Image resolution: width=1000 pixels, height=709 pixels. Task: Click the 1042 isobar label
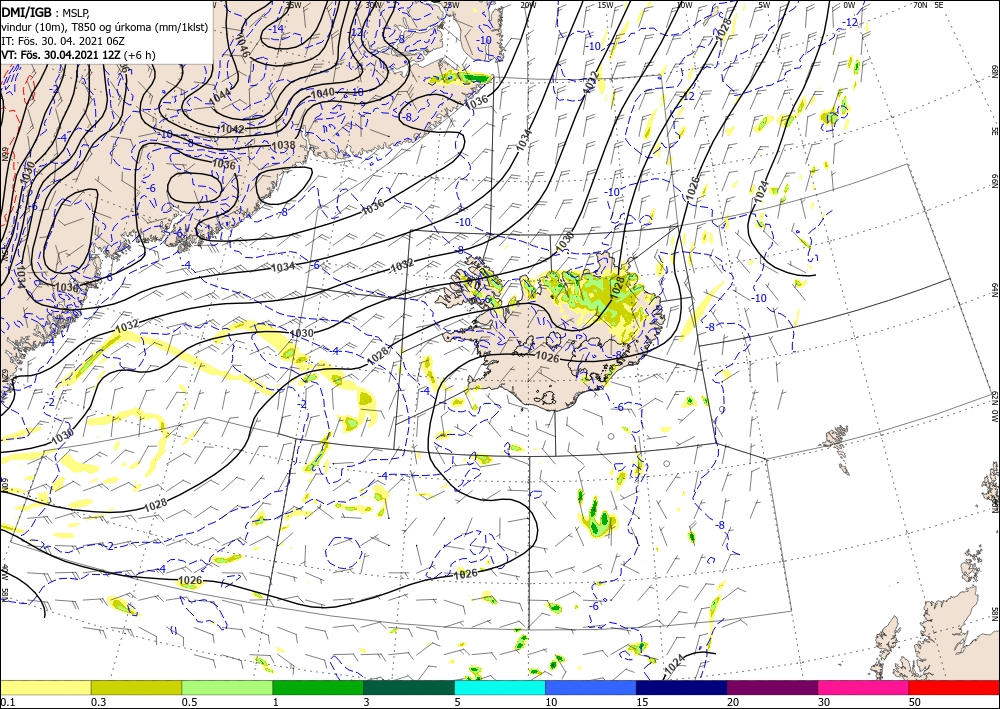[x=231, y=129]
